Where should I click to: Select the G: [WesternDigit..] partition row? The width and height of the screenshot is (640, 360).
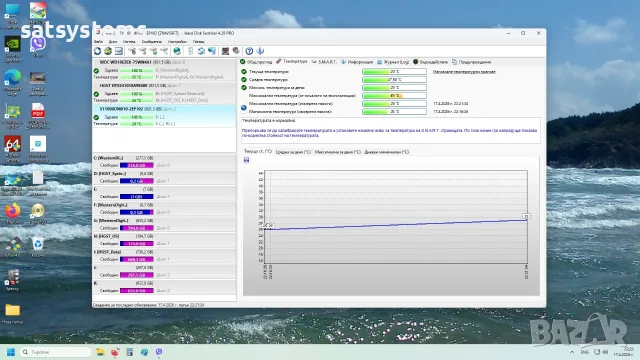point(164,224)
